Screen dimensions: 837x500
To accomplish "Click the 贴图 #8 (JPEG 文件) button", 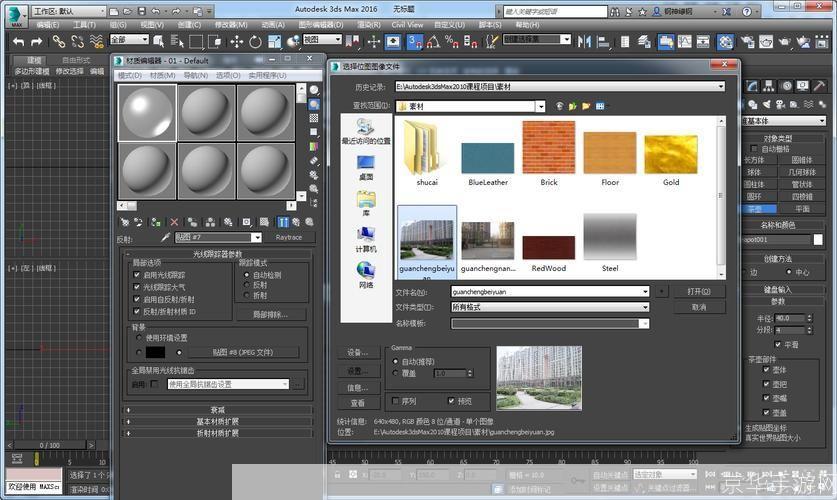I will click(243, 352).
